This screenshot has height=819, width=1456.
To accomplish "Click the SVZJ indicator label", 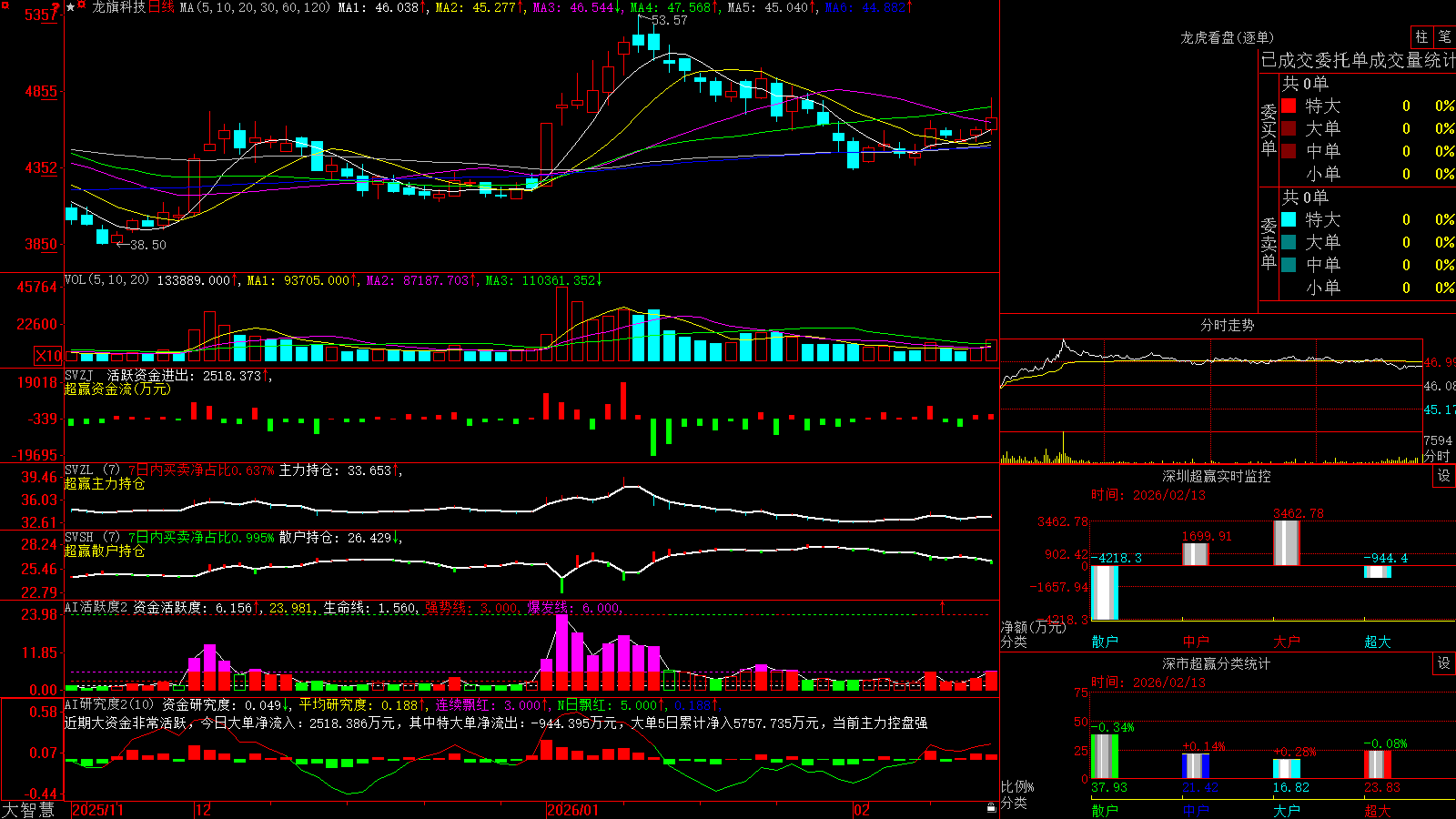I will click(79, 375).
